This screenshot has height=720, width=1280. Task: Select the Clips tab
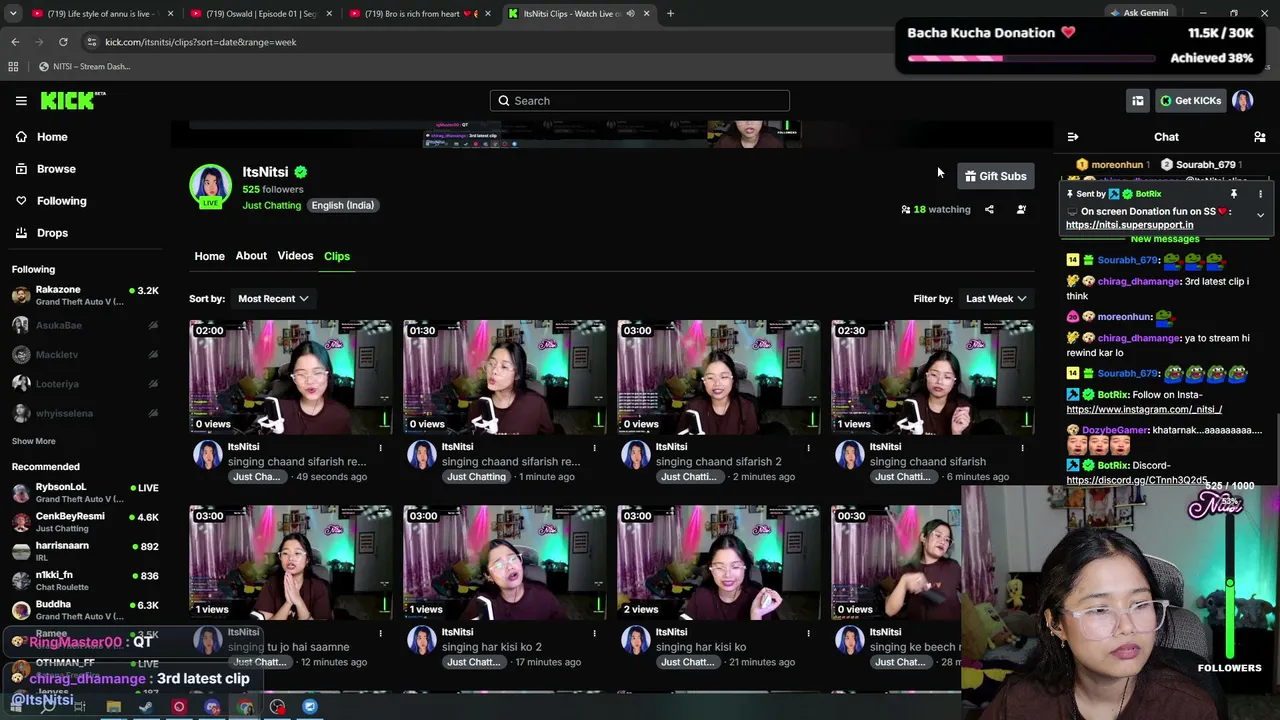(x=337, y=256)
